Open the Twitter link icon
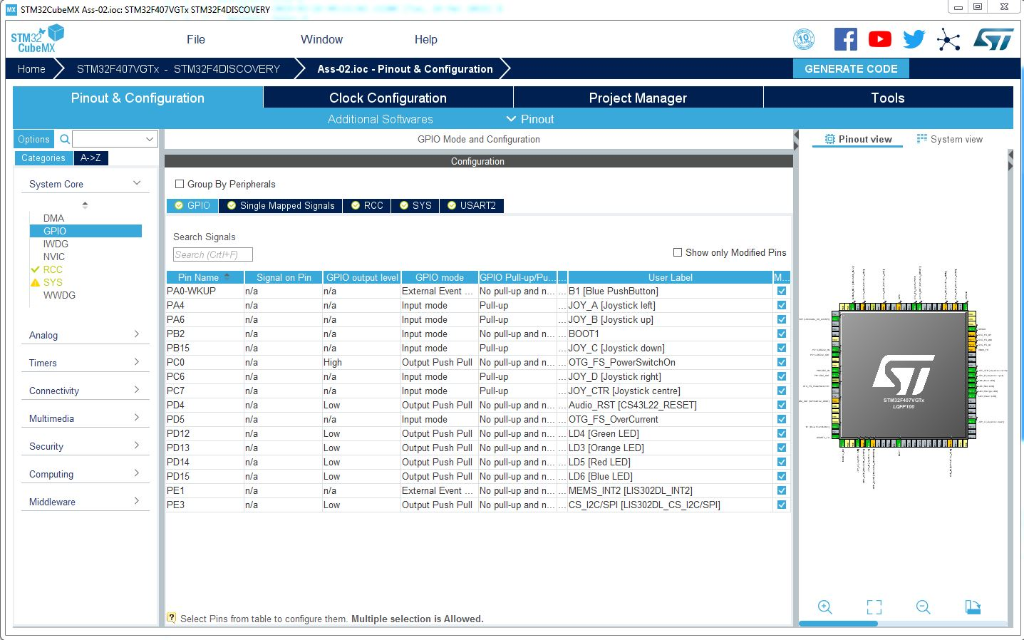 point(914,39)
